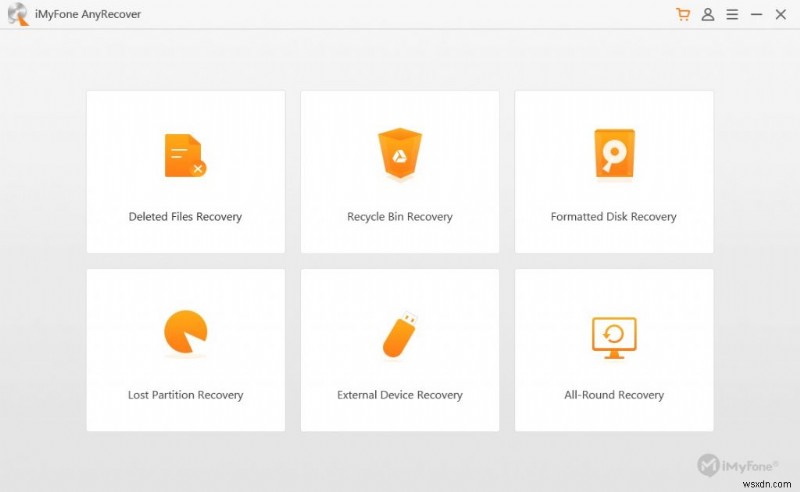Select the "Formatted Disk Recovery" label
This screenshot has height=492, width=800.
click(x=614, y=216)
